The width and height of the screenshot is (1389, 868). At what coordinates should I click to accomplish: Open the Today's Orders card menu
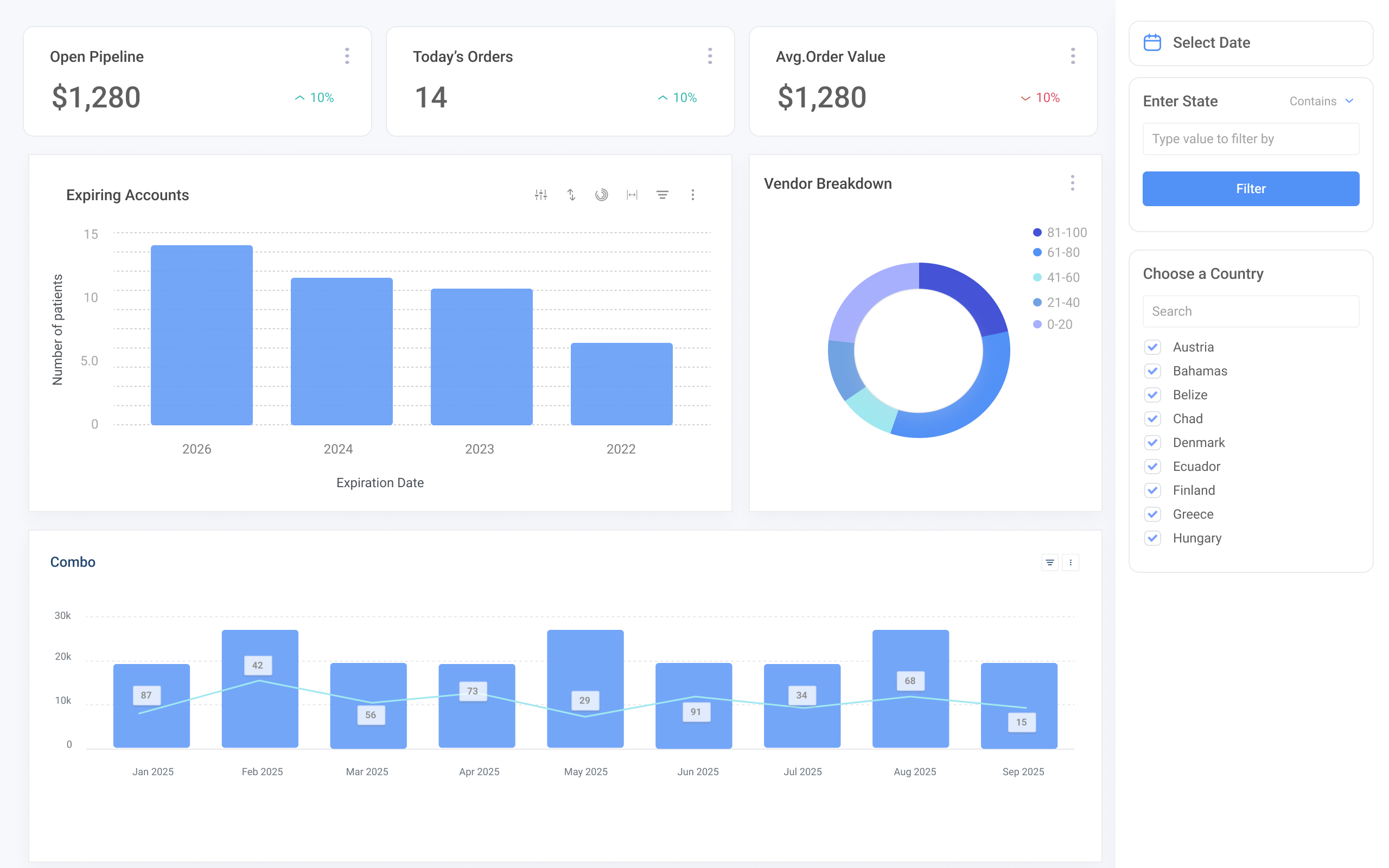(x=710, y=56)
